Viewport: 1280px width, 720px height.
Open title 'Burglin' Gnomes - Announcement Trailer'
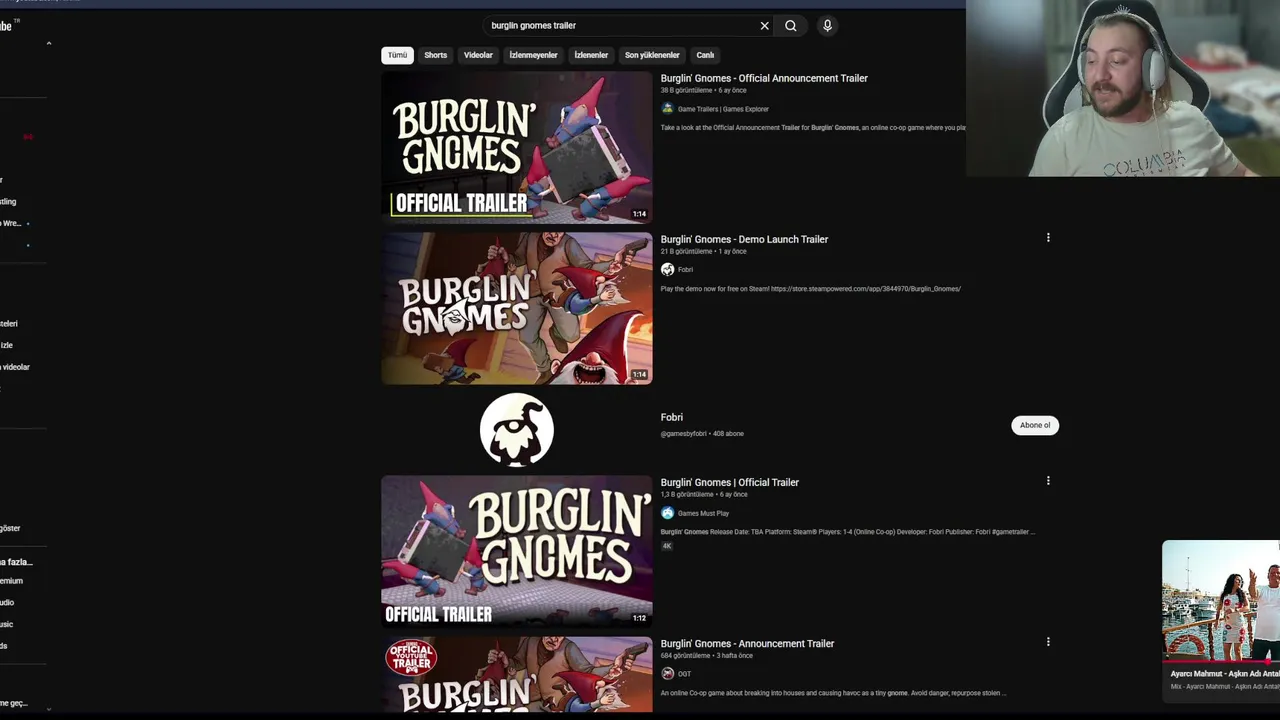747,644
